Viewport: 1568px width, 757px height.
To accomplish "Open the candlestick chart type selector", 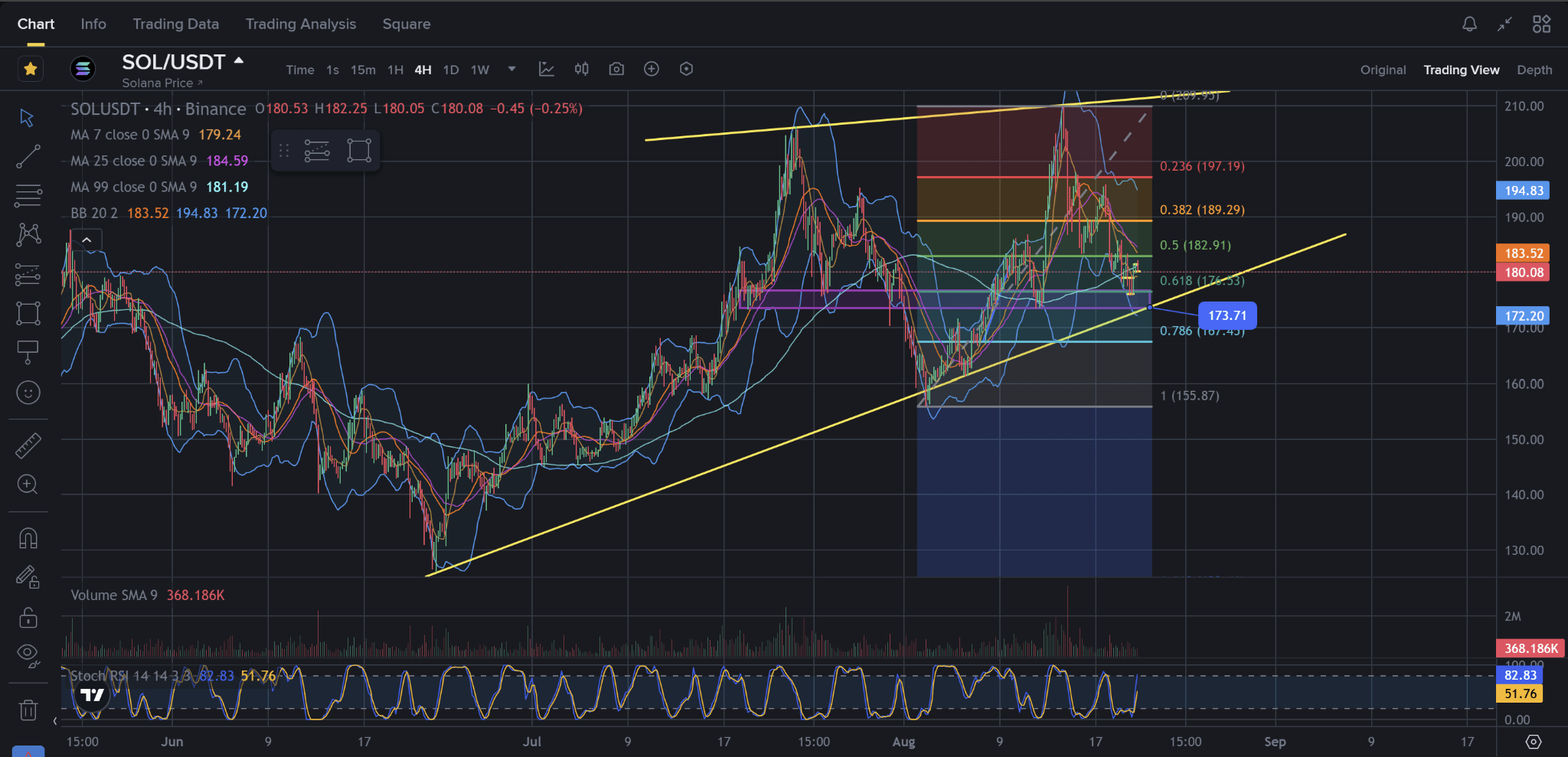I will (x=582, y=69).
